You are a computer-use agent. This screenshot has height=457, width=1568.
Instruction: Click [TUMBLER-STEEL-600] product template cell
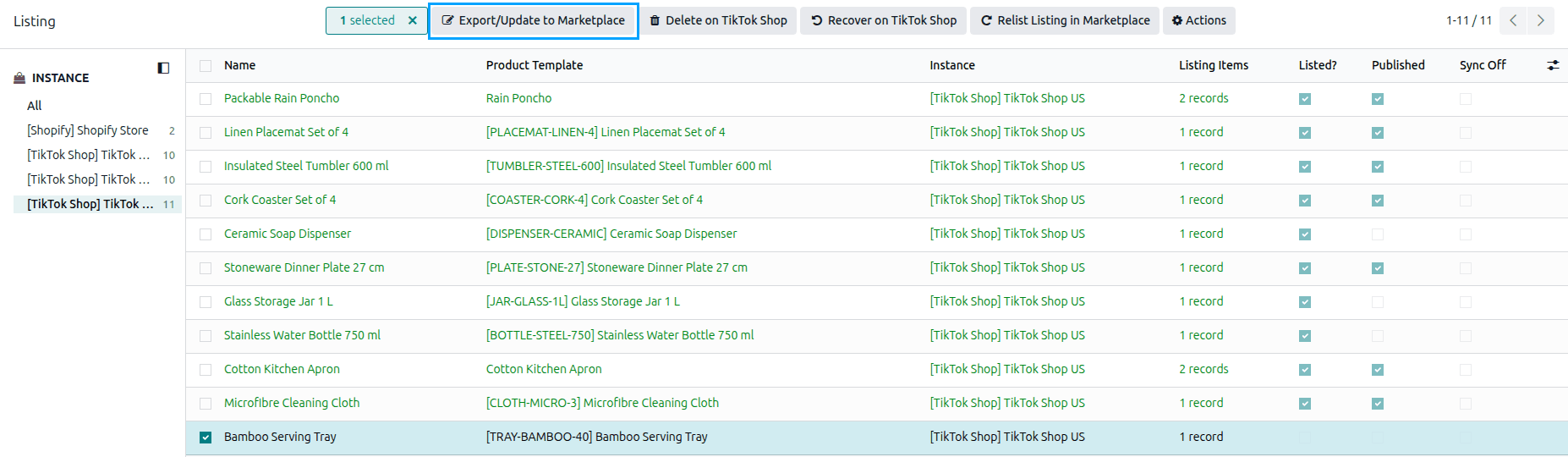pyautogui.click(x=628, y=166)
